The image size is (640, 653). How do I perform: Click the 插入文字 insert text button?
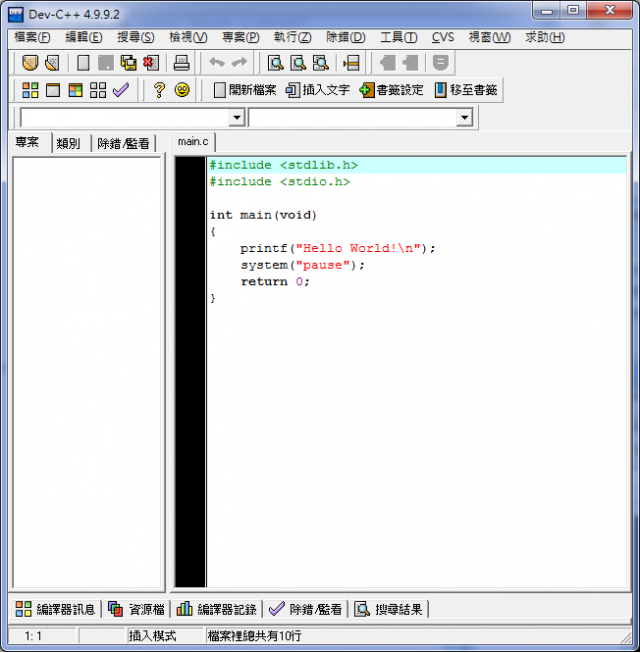pyautogui.click(x=318, y=90)
